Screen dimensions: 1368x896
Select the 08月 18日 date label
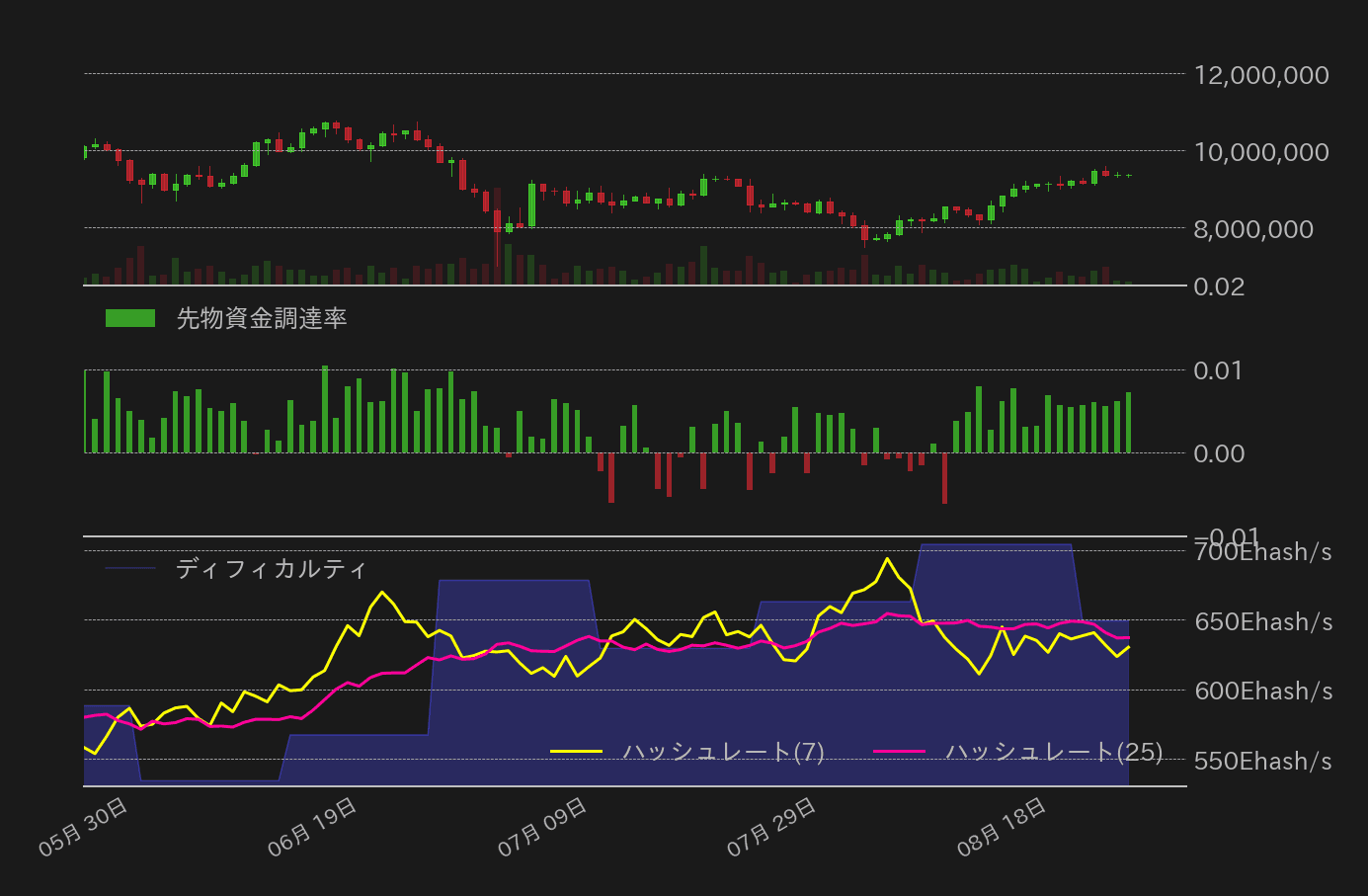pyautogui.click(x=1002, y=827)
